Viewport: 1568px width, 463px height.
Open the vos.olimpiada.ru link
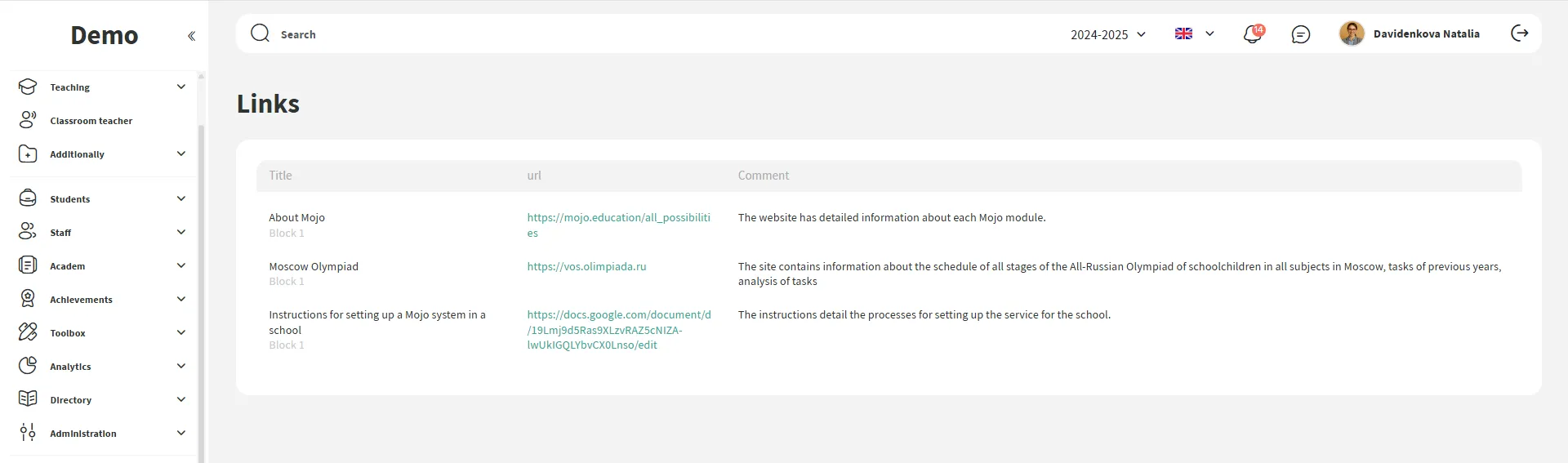[586, 266]
